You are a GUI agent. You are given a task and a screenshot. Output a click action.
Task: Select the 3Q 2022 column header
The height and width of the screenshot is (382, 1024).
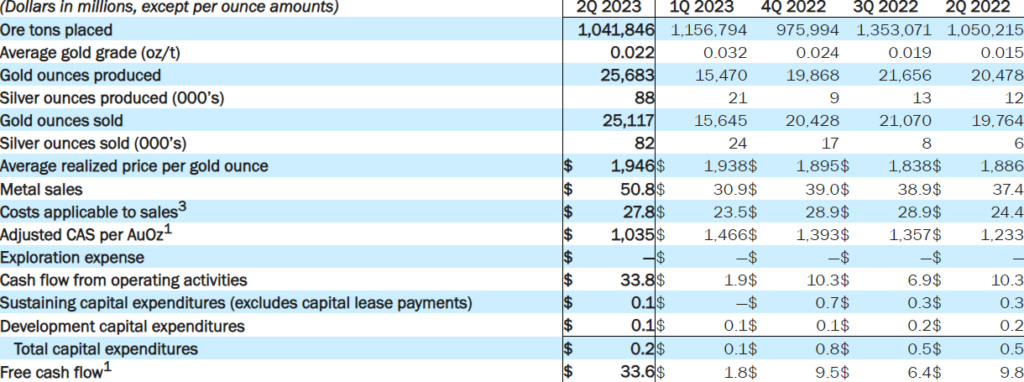[886, 7]
